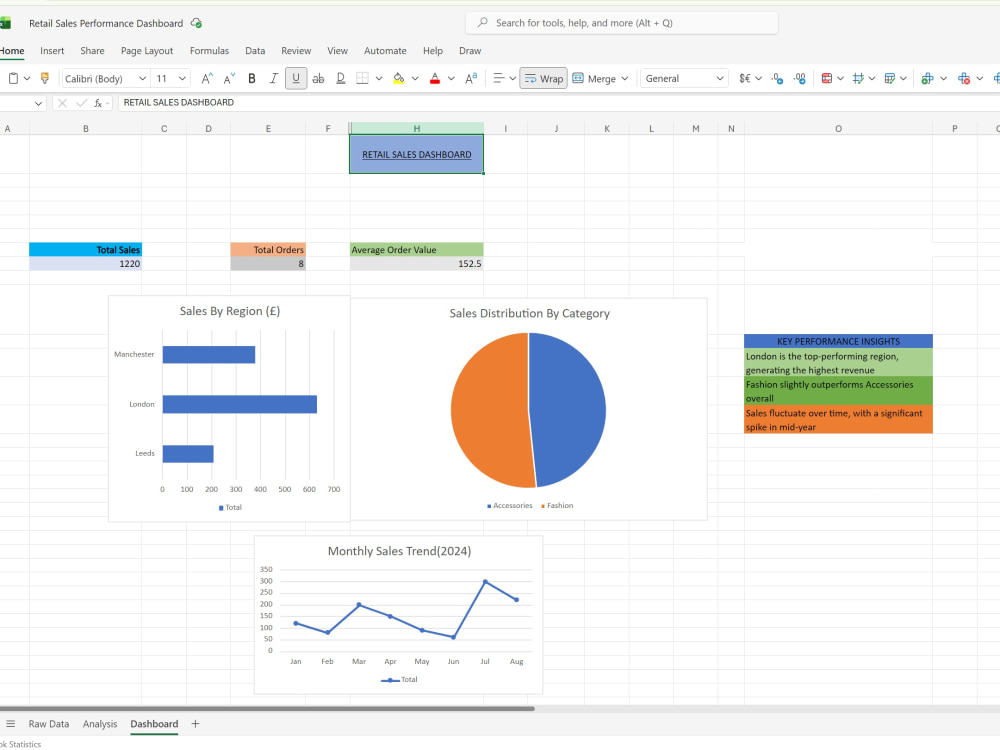The image size is (1000, 750).
Task: Increase font size with the A-up icon
Action: [207, 78]
